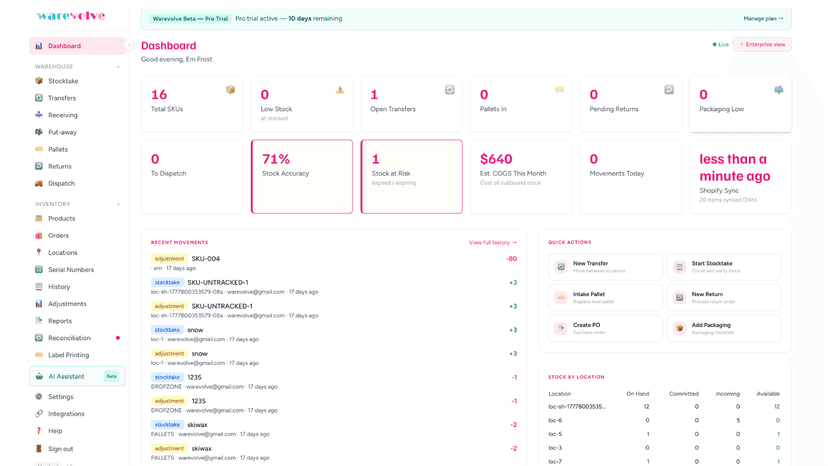This screenshot has height=466, width=828.
Task: Click the Enterprise view button
Action: coord(762,44)
